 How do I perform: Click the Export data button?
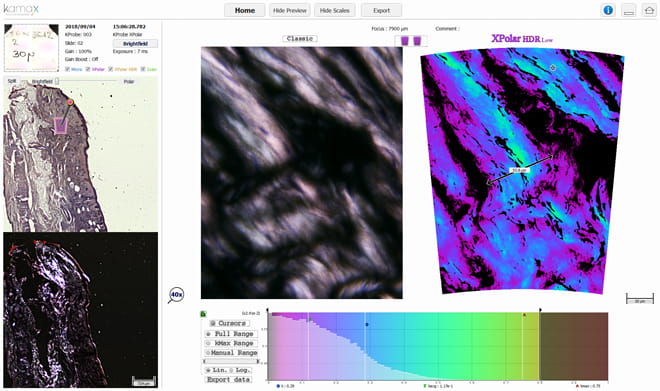tap(229, 380)
